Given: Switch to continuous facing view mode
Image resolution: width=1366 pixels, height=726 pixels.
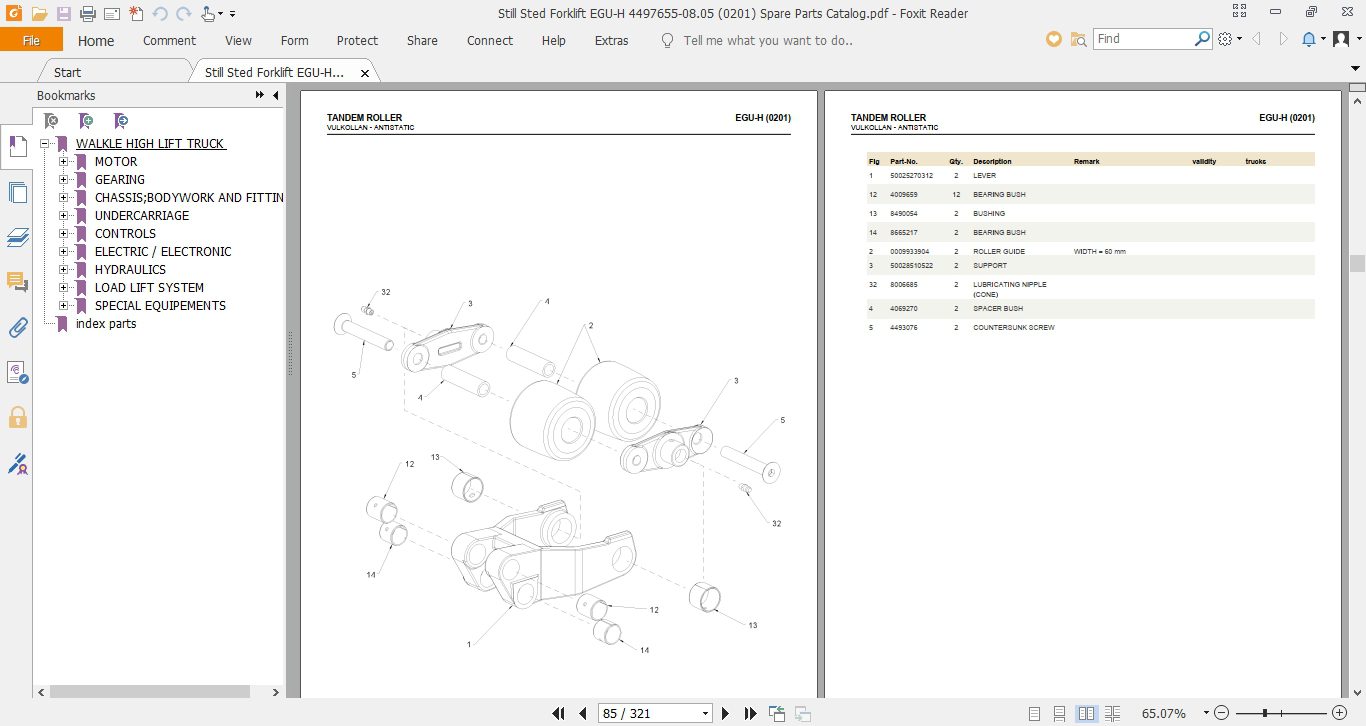Looking at the screenshot, I should (x=1112, y=714).
